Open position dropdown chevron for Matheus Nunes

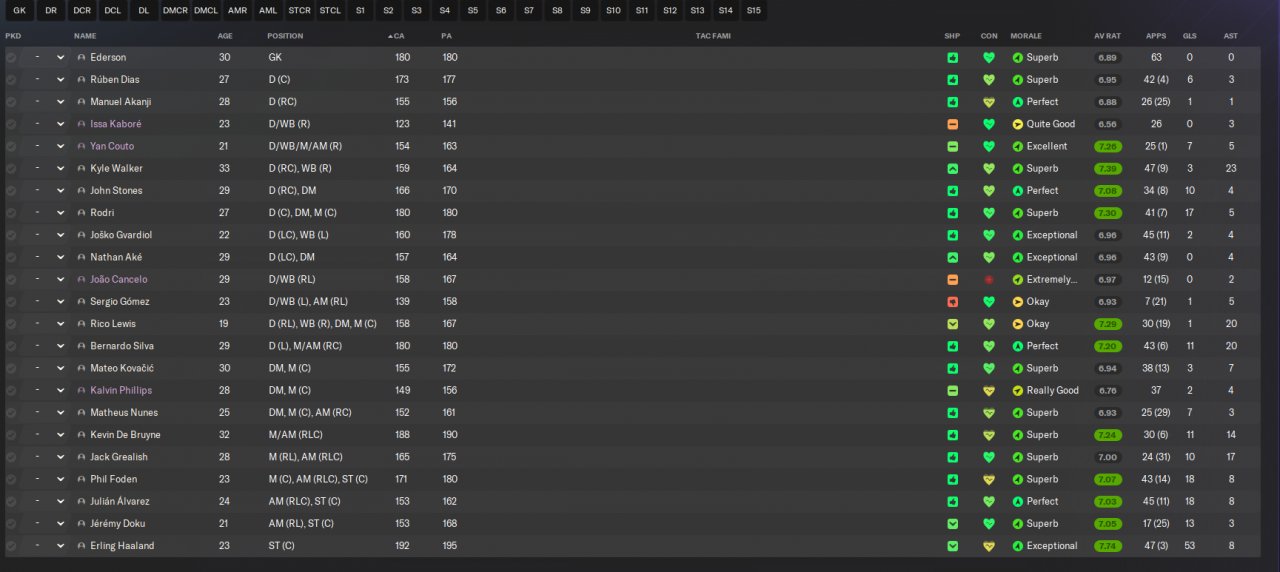click(60, 413)
